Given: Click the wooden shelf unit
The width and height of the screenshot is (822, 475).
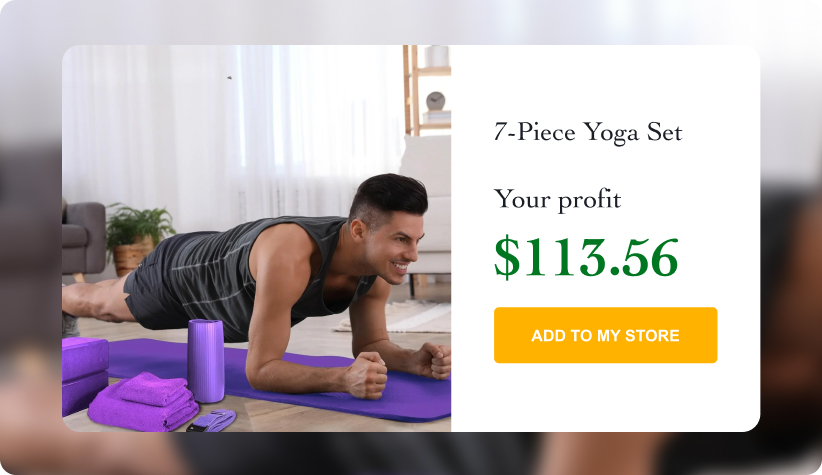Looking at the screenshot, I should point(426,90).
